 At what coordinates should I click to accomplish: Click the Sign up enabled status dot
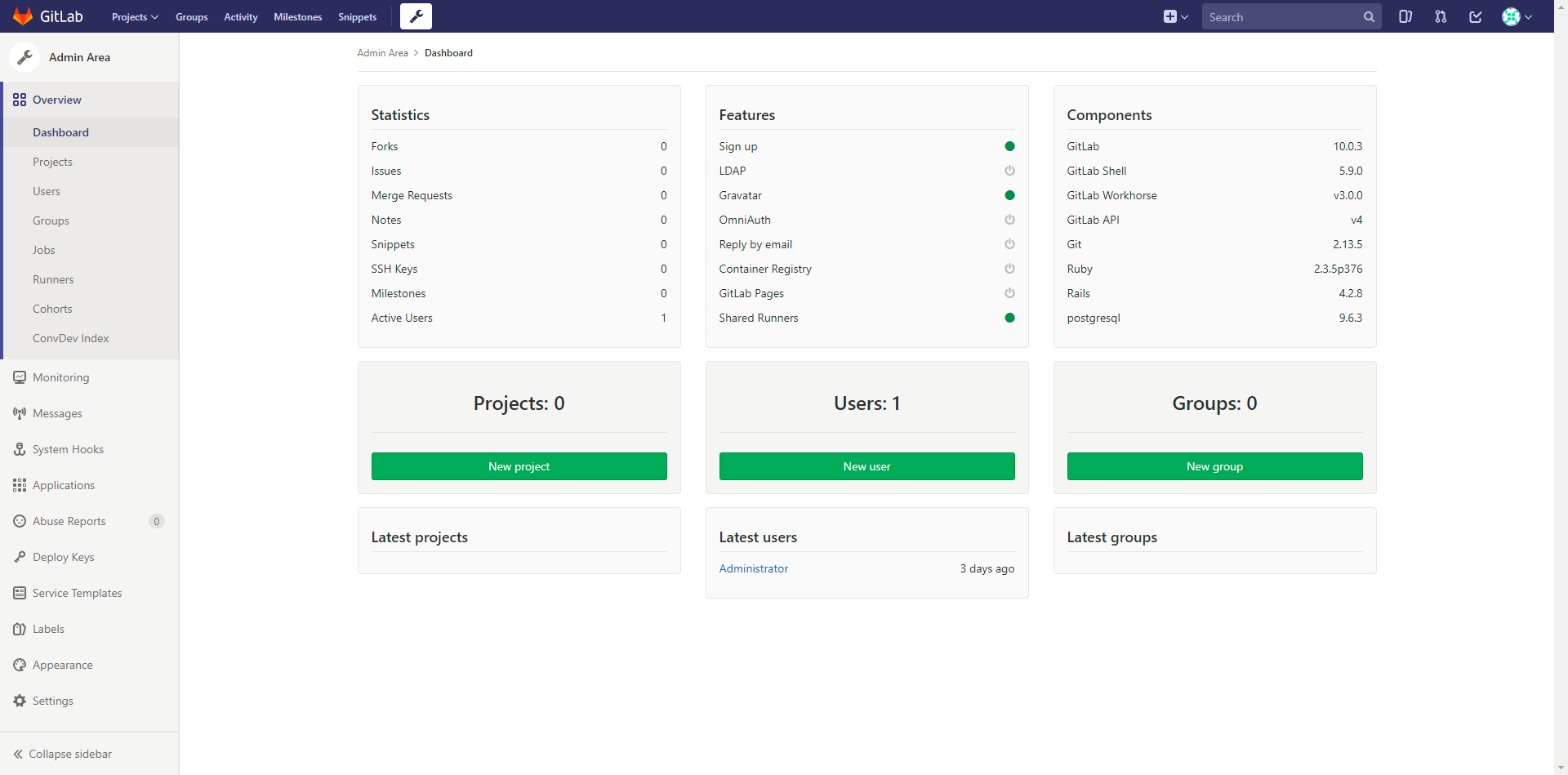tap(1009, 146)
